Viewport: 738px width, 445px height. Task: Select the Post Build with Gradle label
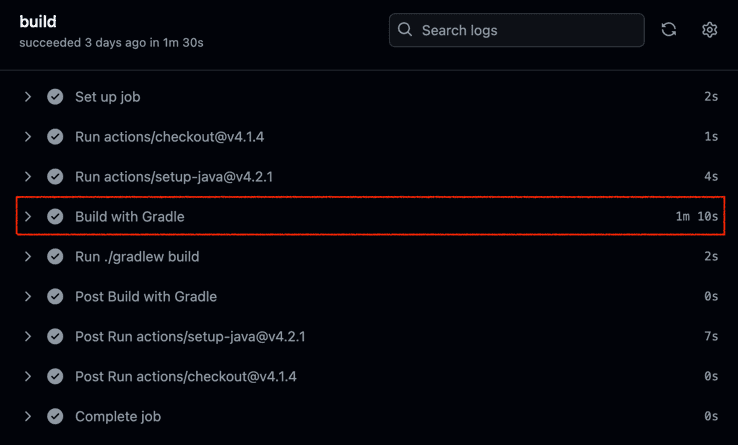tap(146, 297)
